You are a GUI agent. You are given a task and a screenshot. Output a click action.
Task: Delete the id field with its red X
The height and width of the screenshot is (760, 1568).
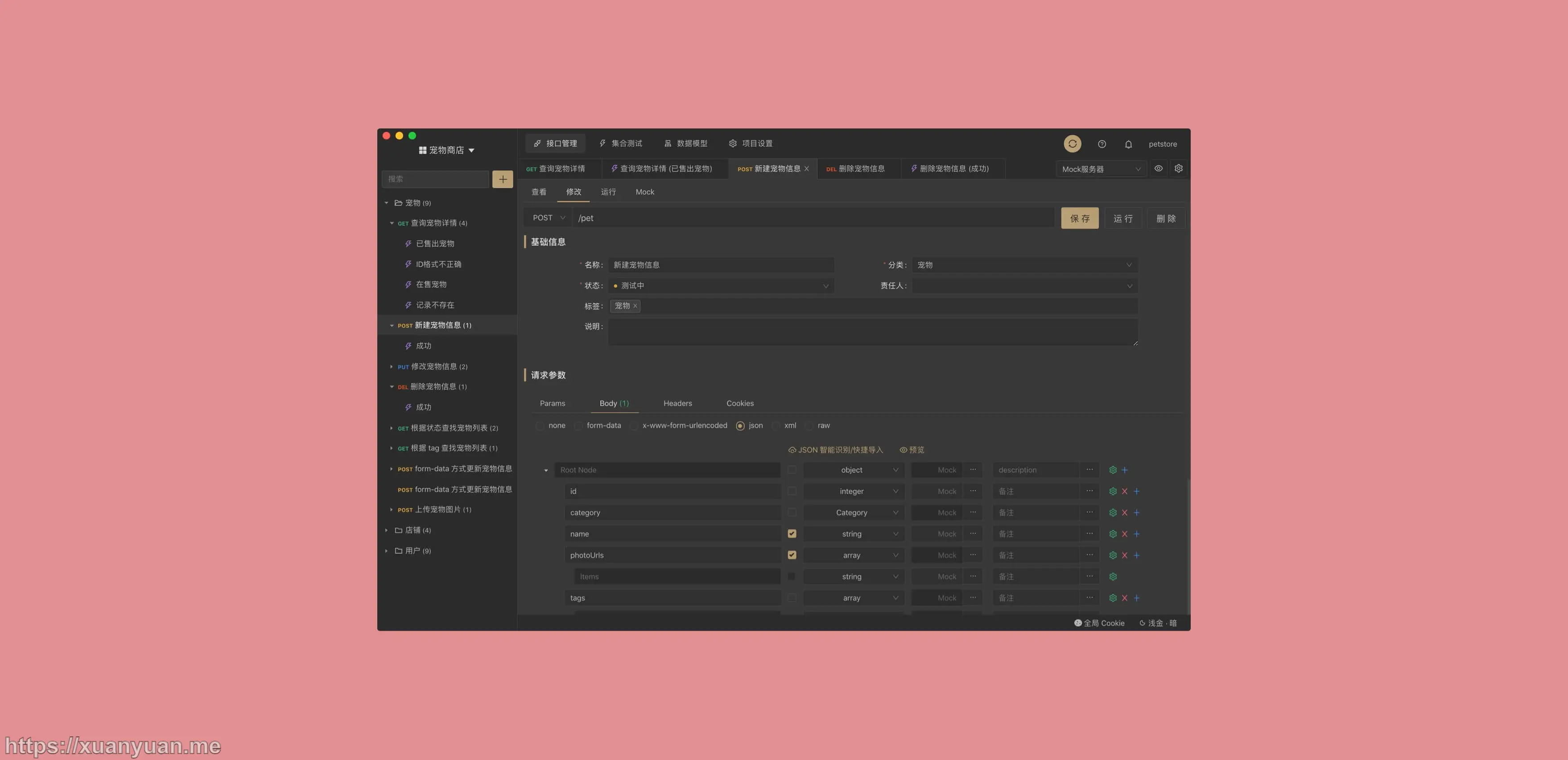1124,492
